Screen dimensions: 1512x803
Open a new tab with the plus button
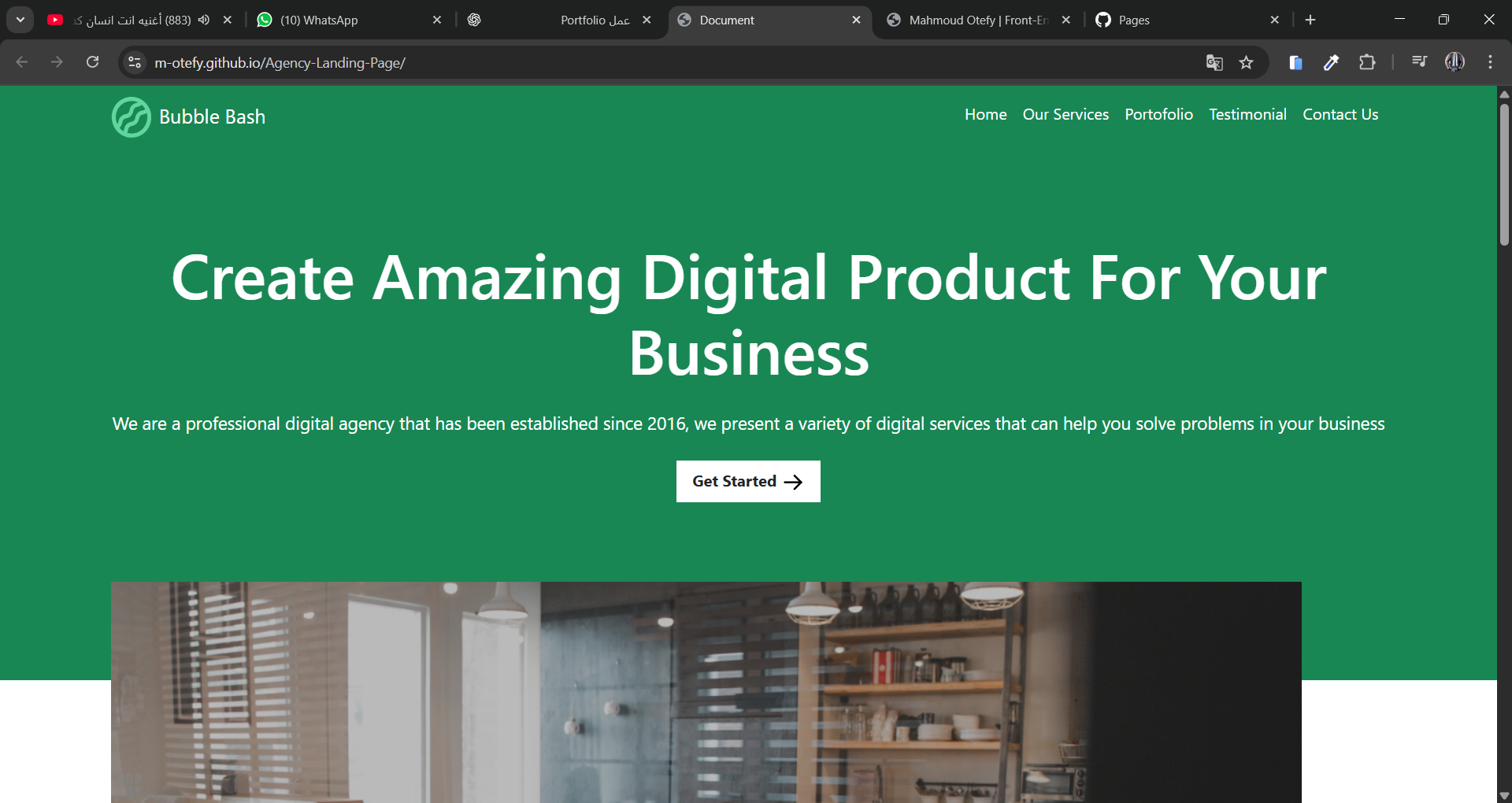click(x=1310, y=19)
